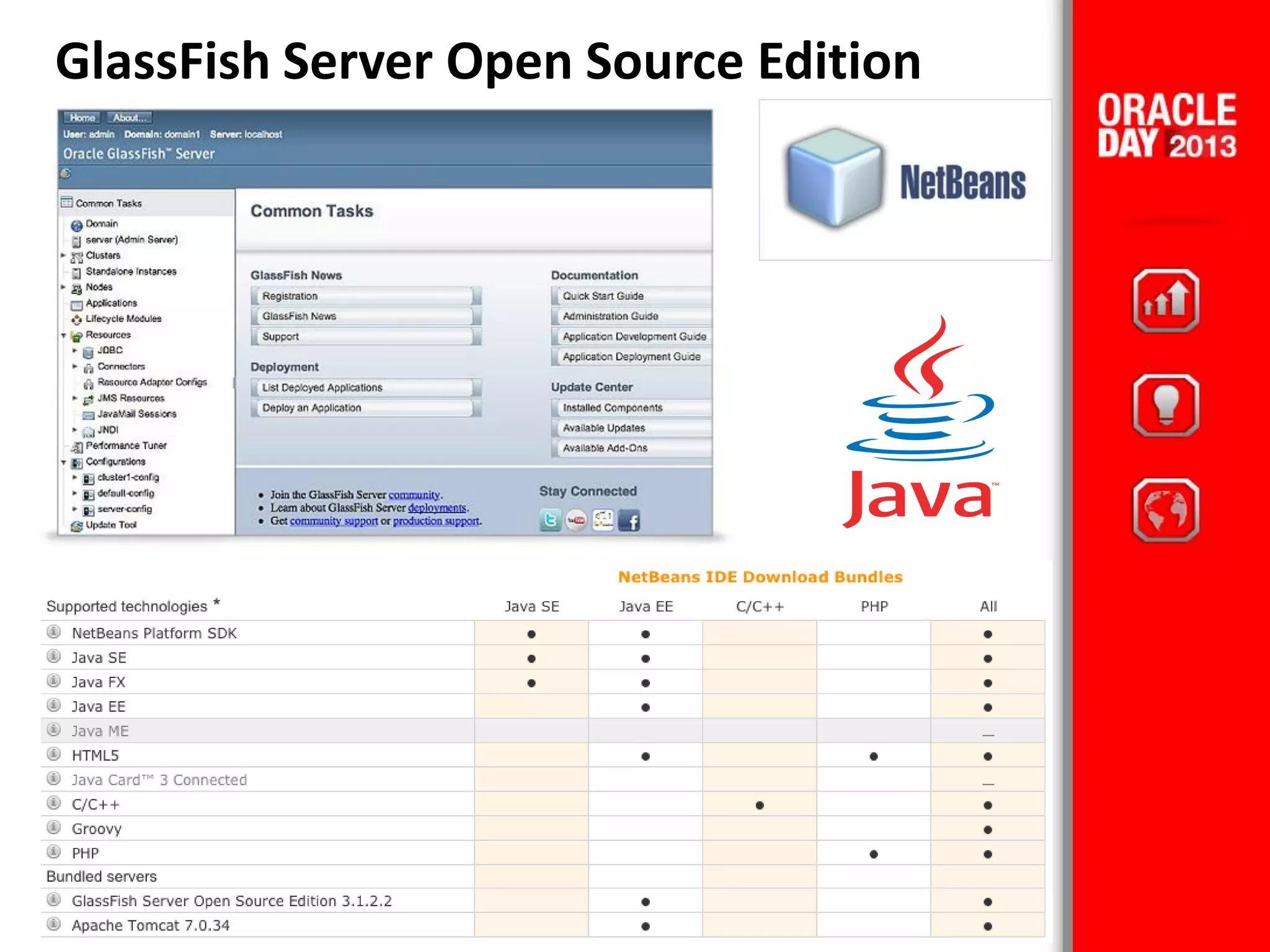Screen dimensions: 1270x952
Task: Click the globe icon in red sidebar
Action: pos(1166,510)
